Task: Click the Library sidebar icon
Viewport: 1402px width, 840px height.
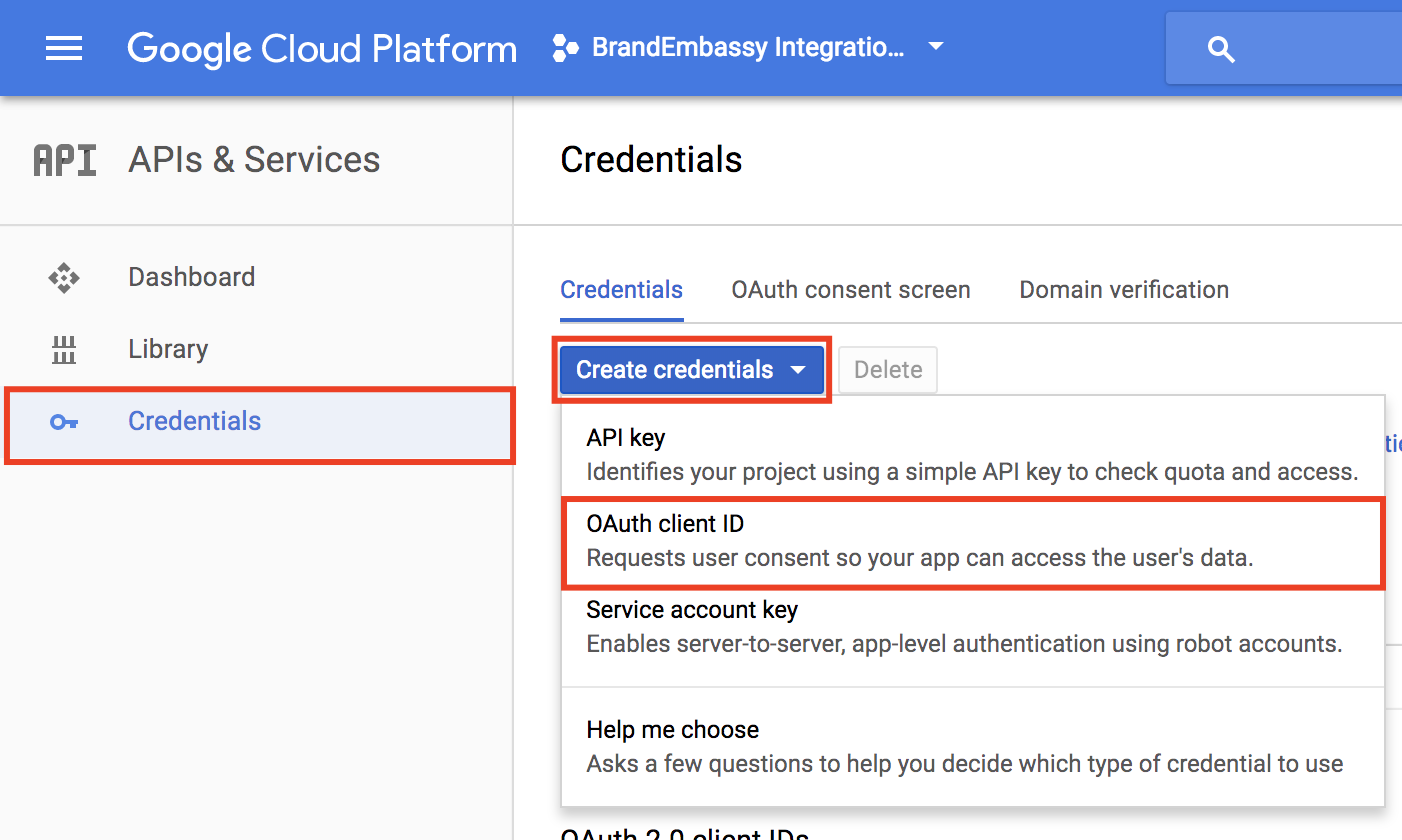Action: tap(64, 350)
